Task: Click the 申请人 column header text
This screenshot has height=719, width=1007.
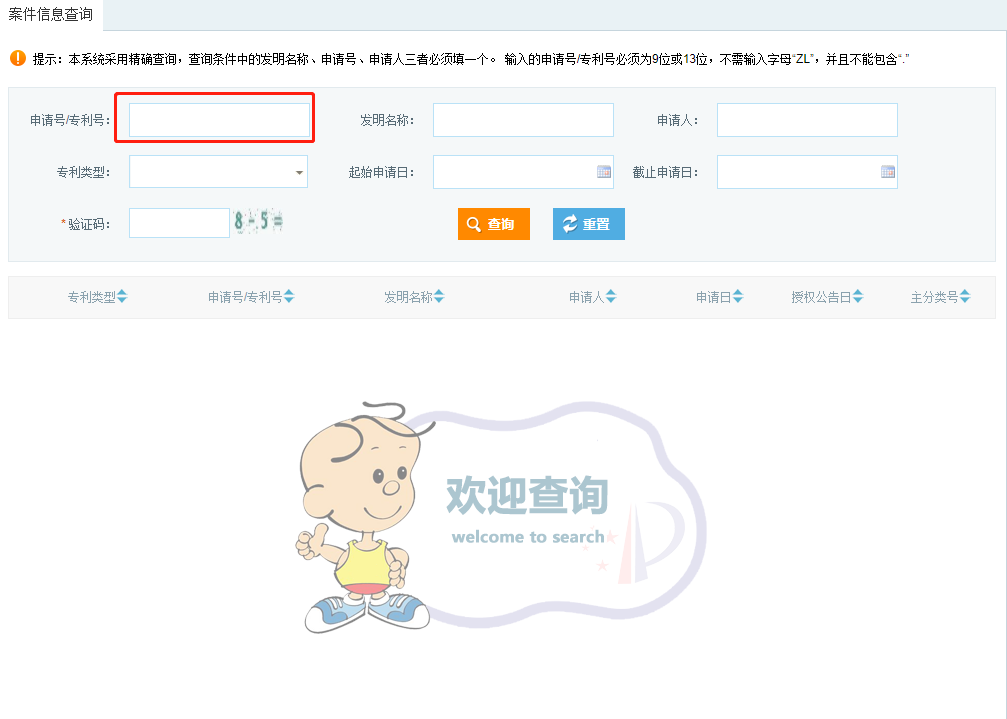Action: [x=586, y=297]
